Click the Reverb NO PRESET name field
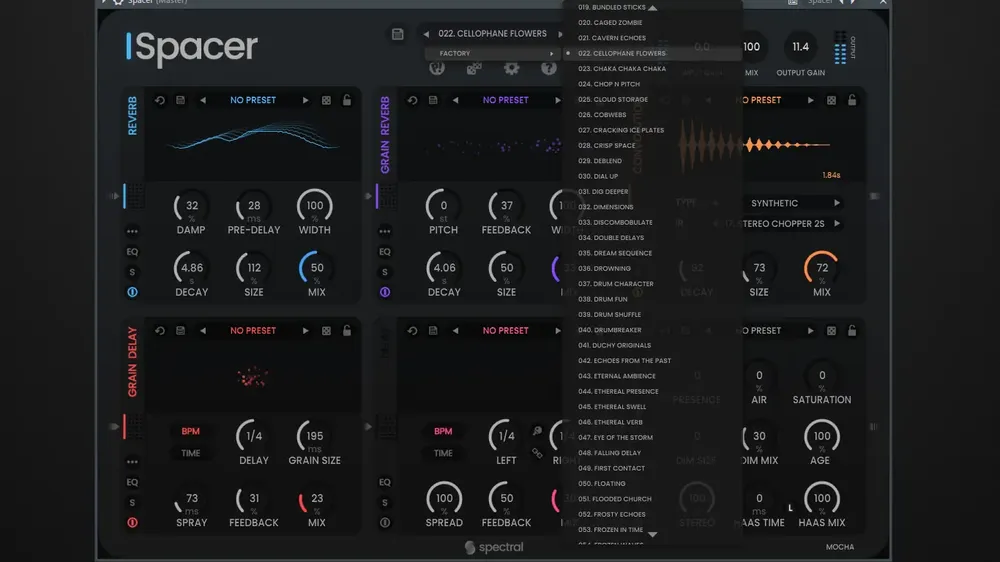The image size is (1000, 562). click(253, 100)
